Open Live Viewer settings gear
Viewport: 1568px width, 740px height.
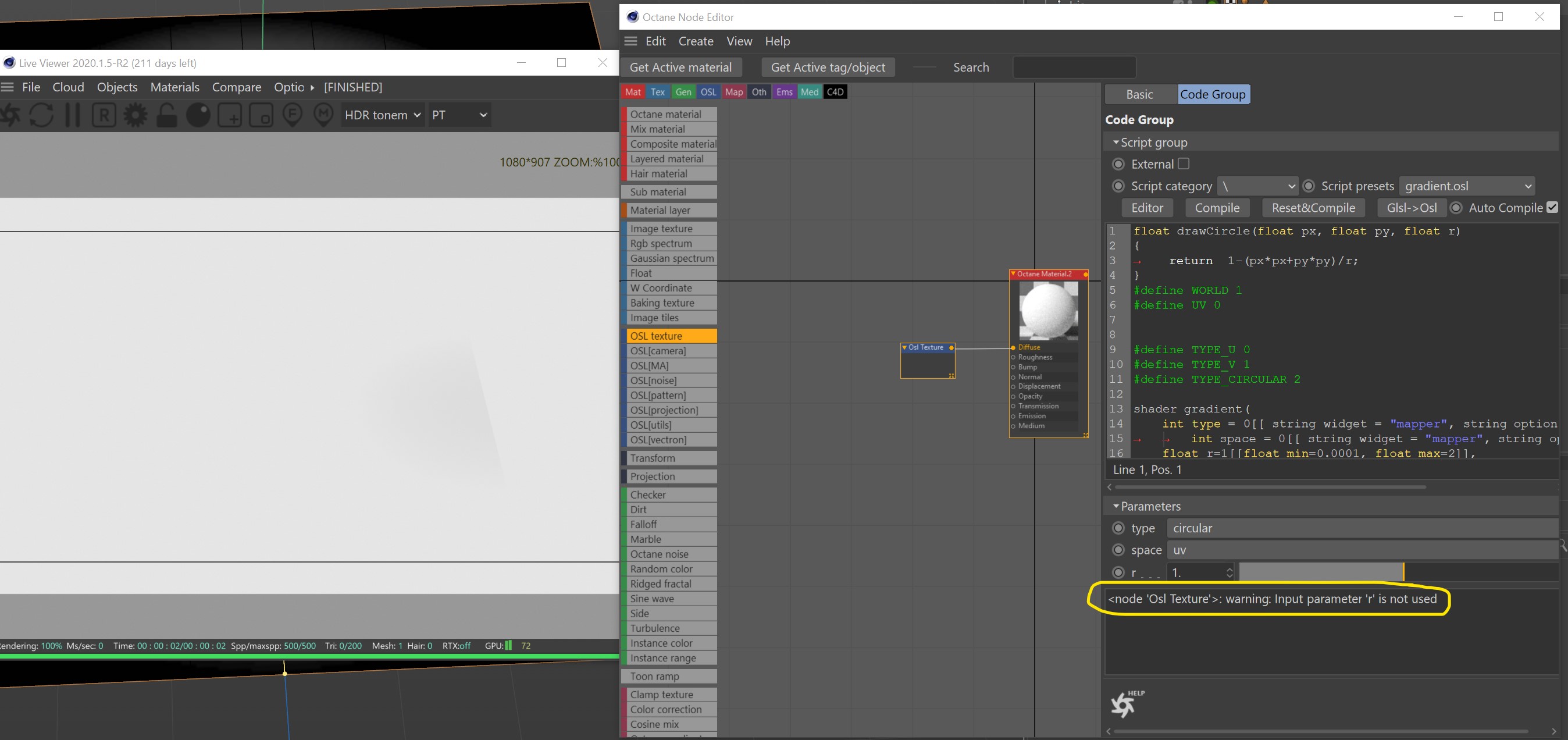(x=135, y=115)
